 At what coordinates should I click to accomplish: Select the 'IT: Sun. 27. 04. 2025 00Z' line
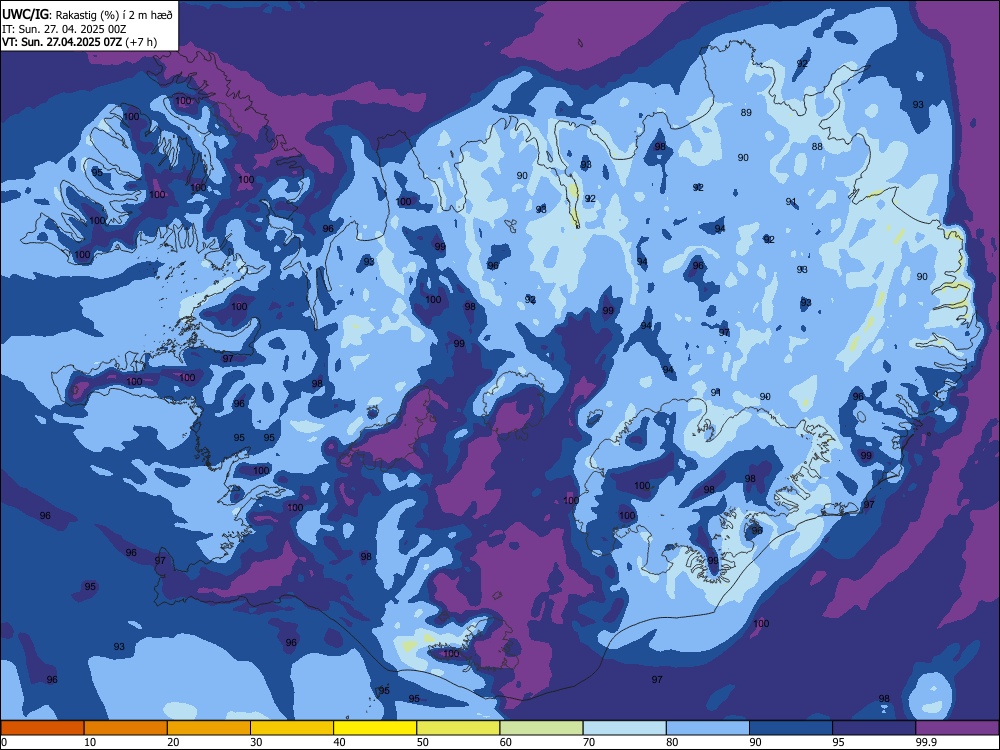(64, 29)
